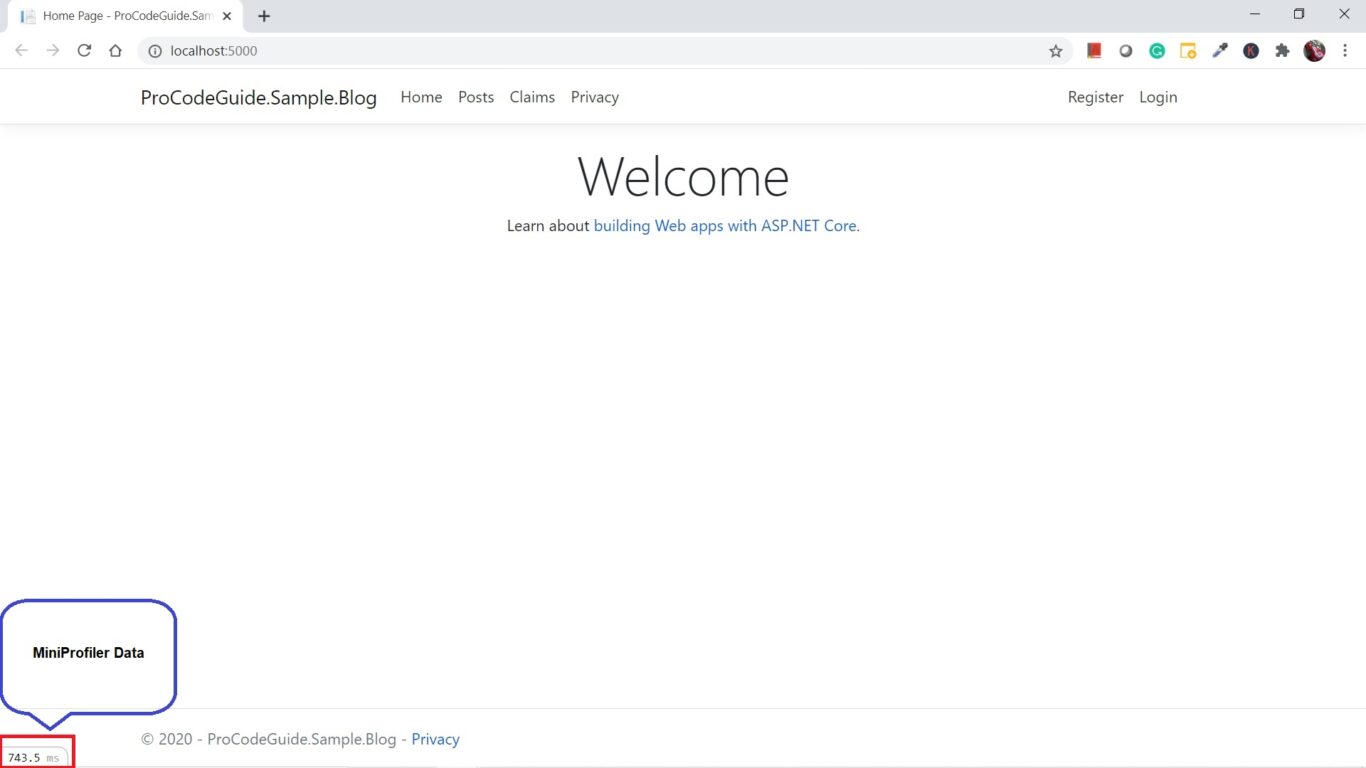Go to browser home page icon
The image size is (1366, 768).
pos(115,51)
